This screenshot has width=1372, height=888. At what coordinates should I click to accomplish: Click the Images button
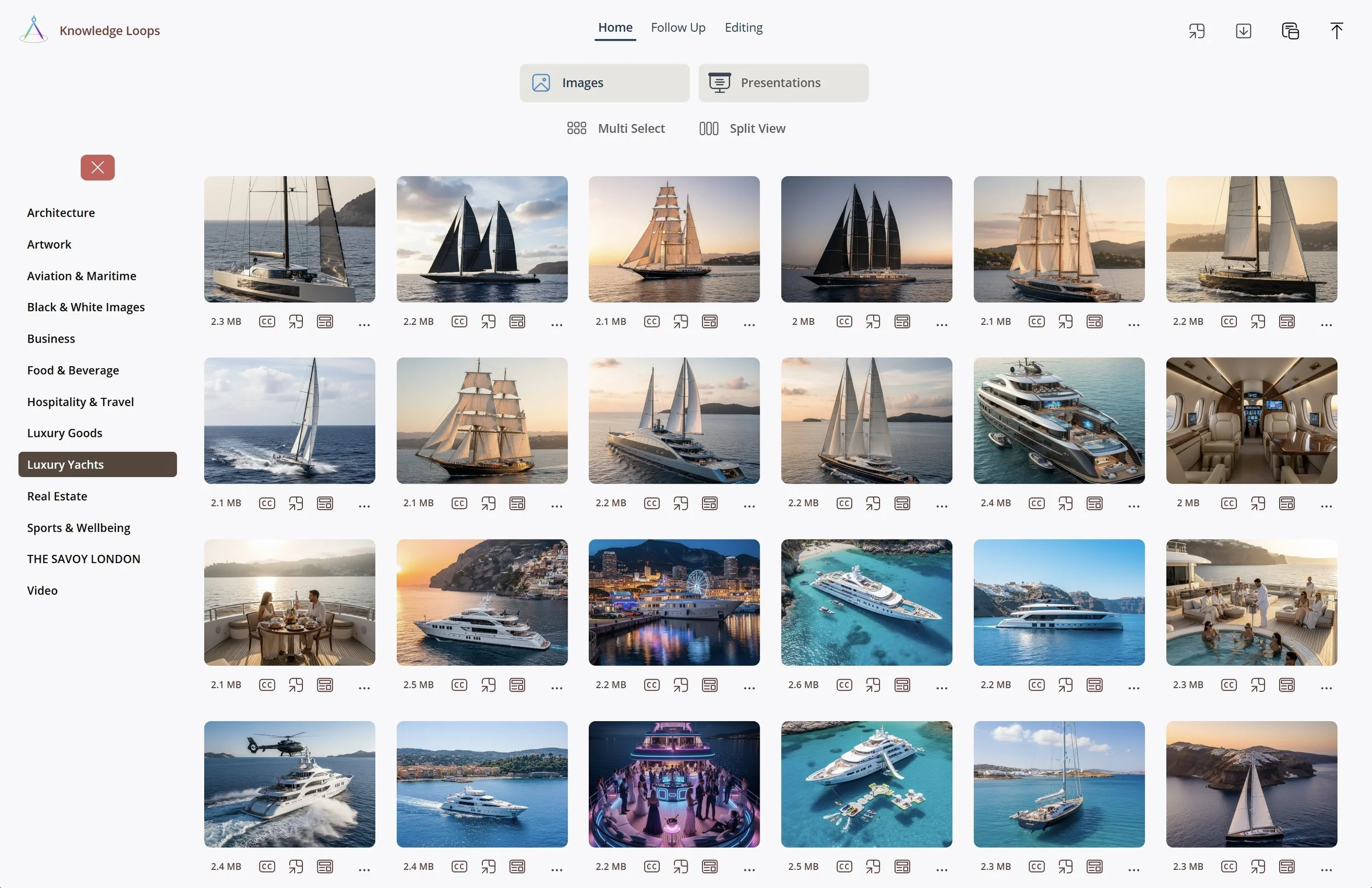point(604,83)
